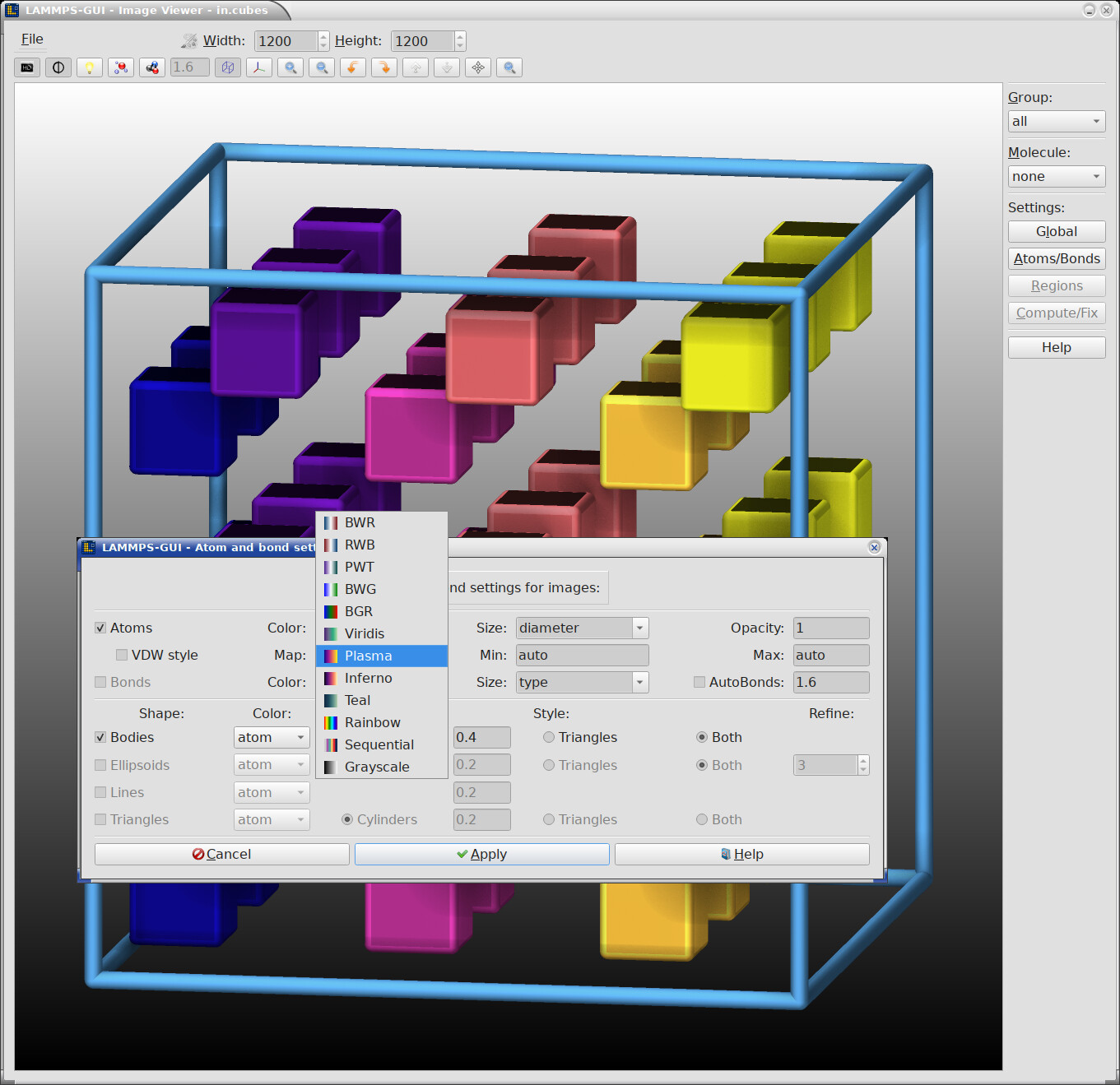1120x1085 pixels.
Task: Click the Inferno color map swatch
Action: coord(331,678)
